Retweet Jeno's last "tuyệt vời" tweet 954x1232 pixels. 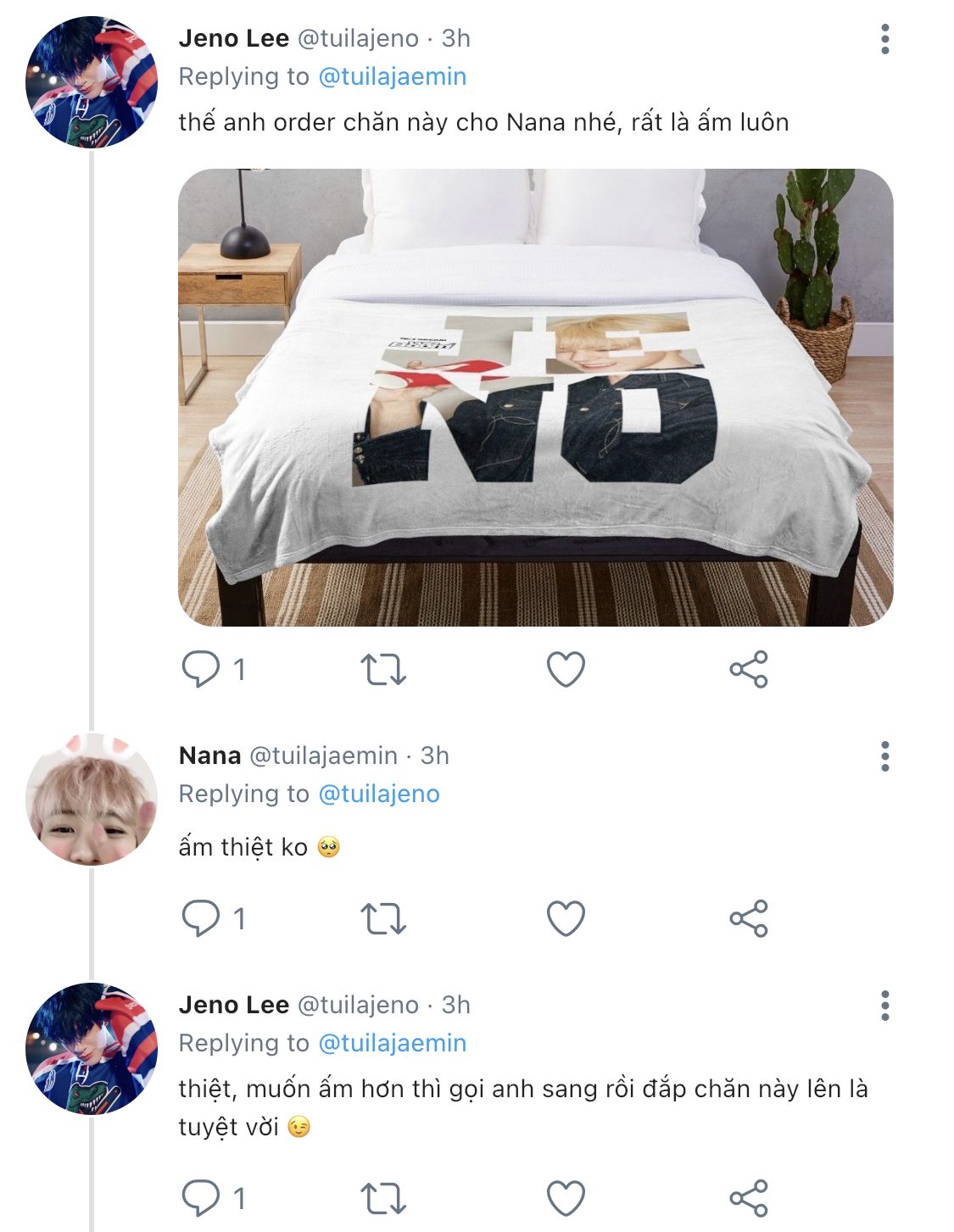point(383,1198)
